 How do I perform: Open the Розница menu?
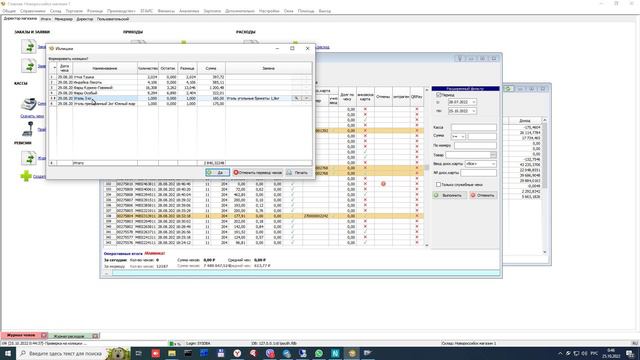coord(95,11)
